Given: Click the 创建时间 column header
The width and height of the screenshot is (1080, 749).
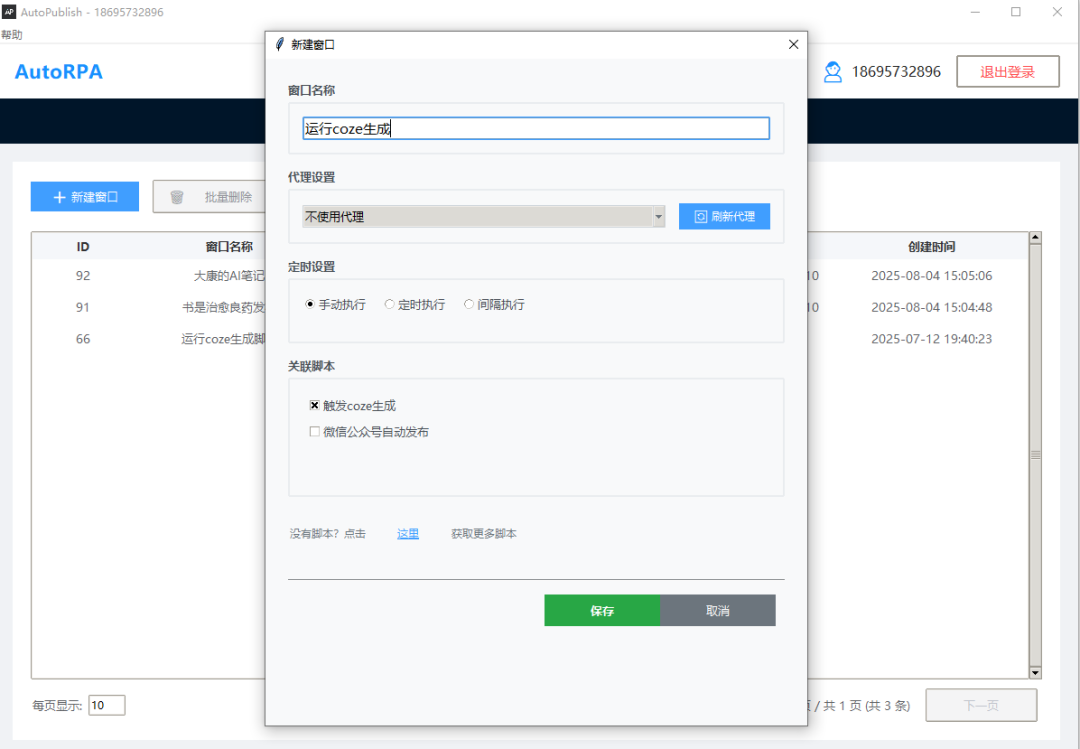Looking at the screenshot, I should point(931,247).
